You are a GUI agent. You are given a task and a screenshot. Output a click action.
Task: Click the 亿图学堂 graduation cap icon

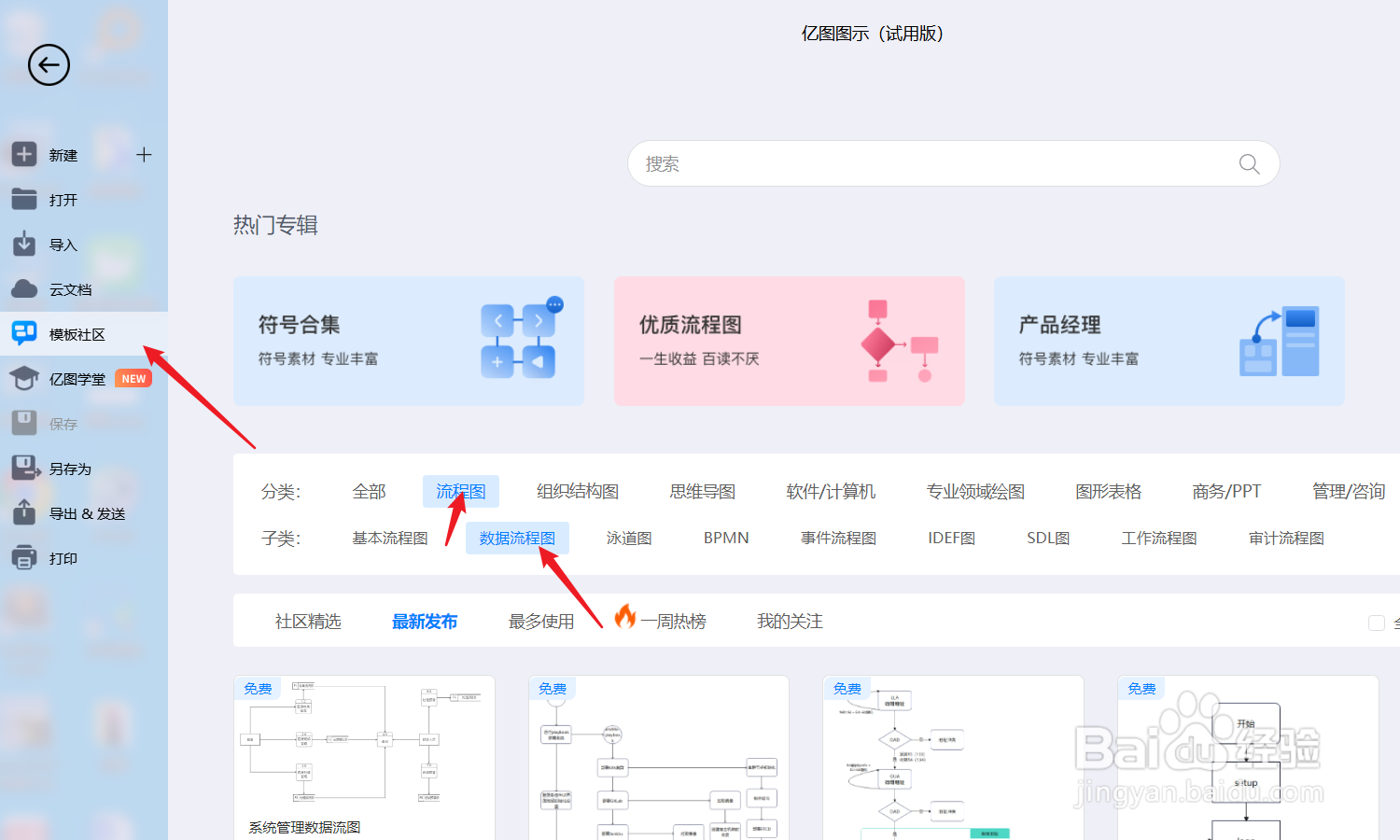(24, 378)
